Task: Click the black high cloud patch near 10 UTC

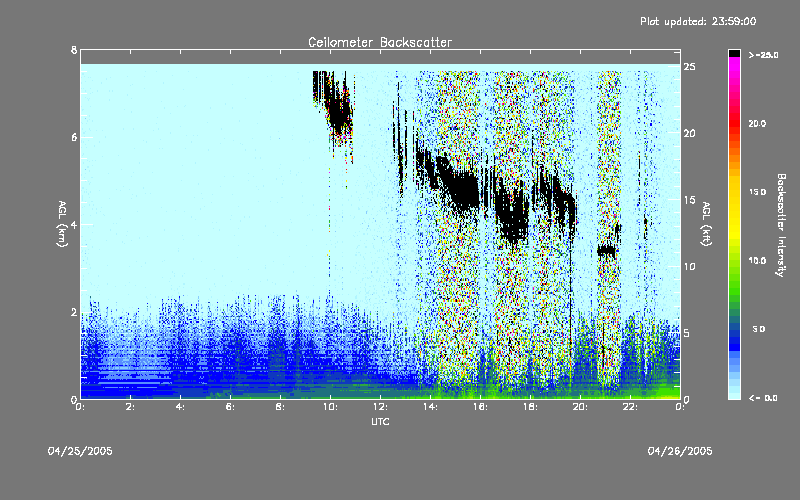Action: click(x=337, y=112)
